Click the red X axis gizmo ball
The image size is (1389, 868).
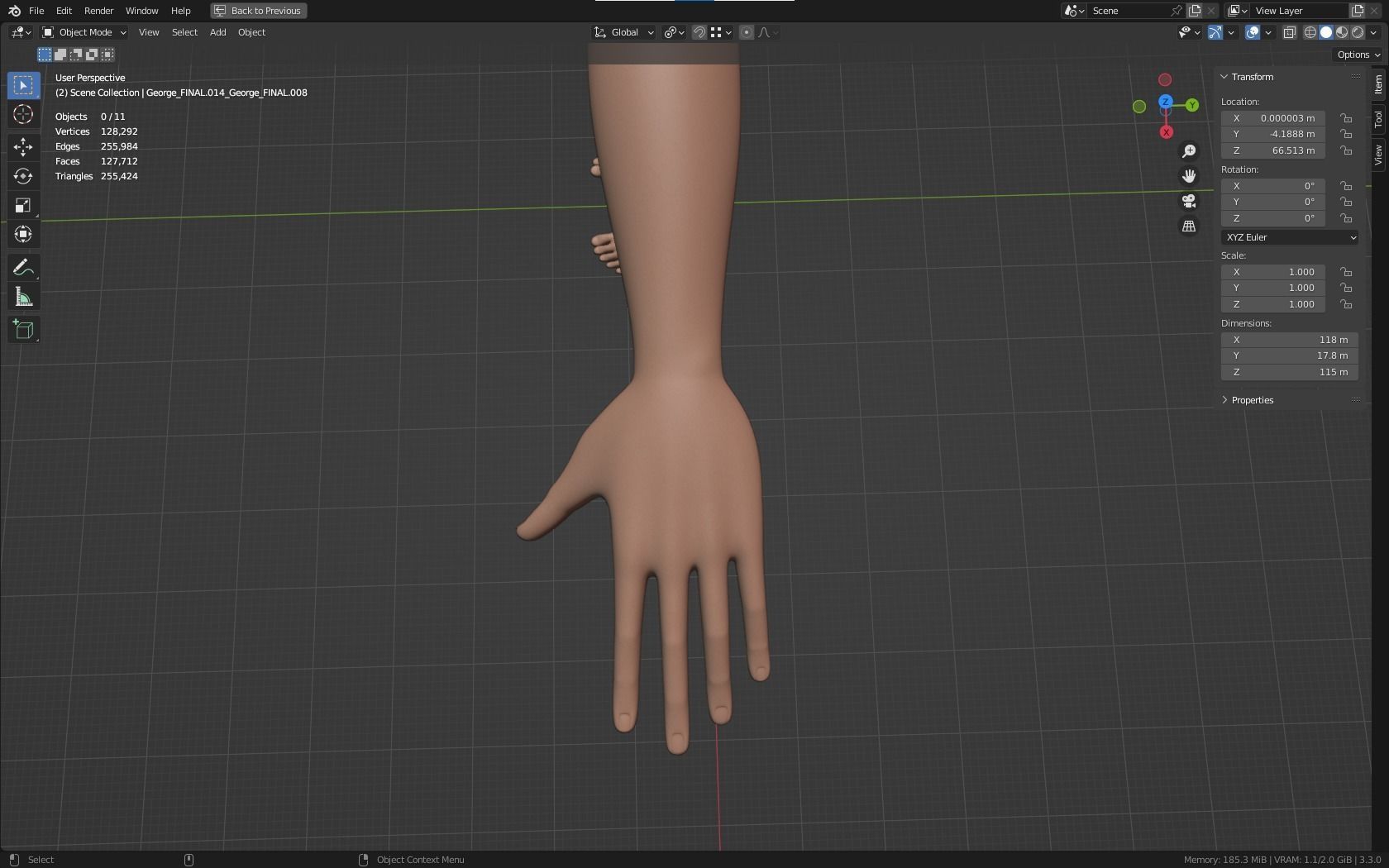click(x=1166, y=132)
